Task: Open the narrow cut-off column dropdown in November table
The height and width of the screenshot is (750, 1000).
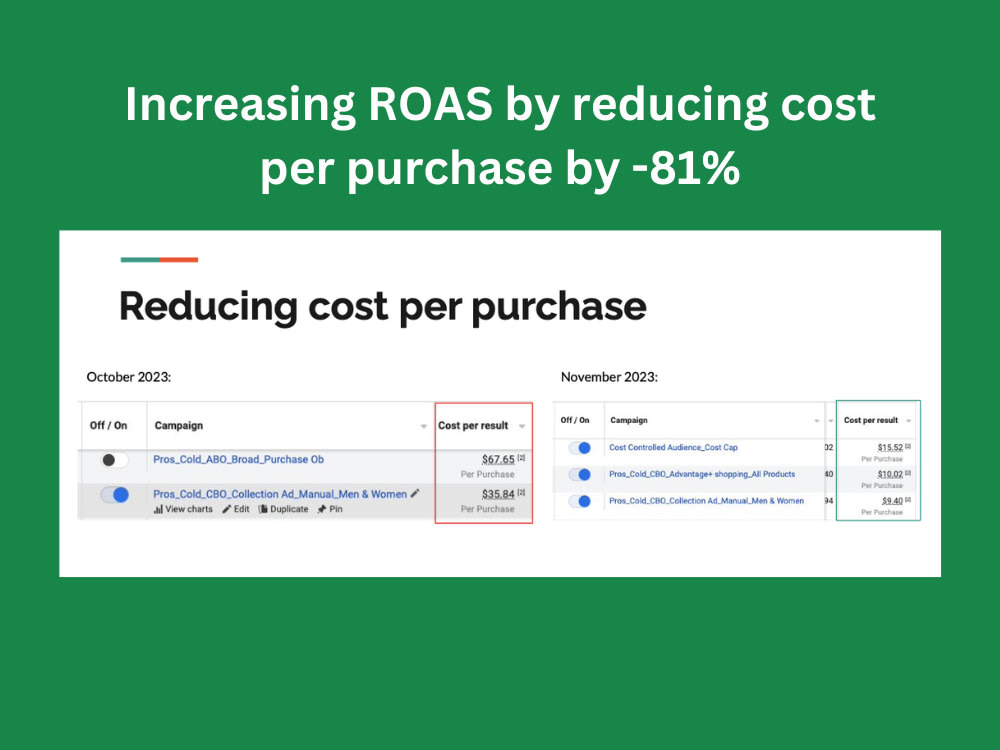Action: click(x=830, y=421)
